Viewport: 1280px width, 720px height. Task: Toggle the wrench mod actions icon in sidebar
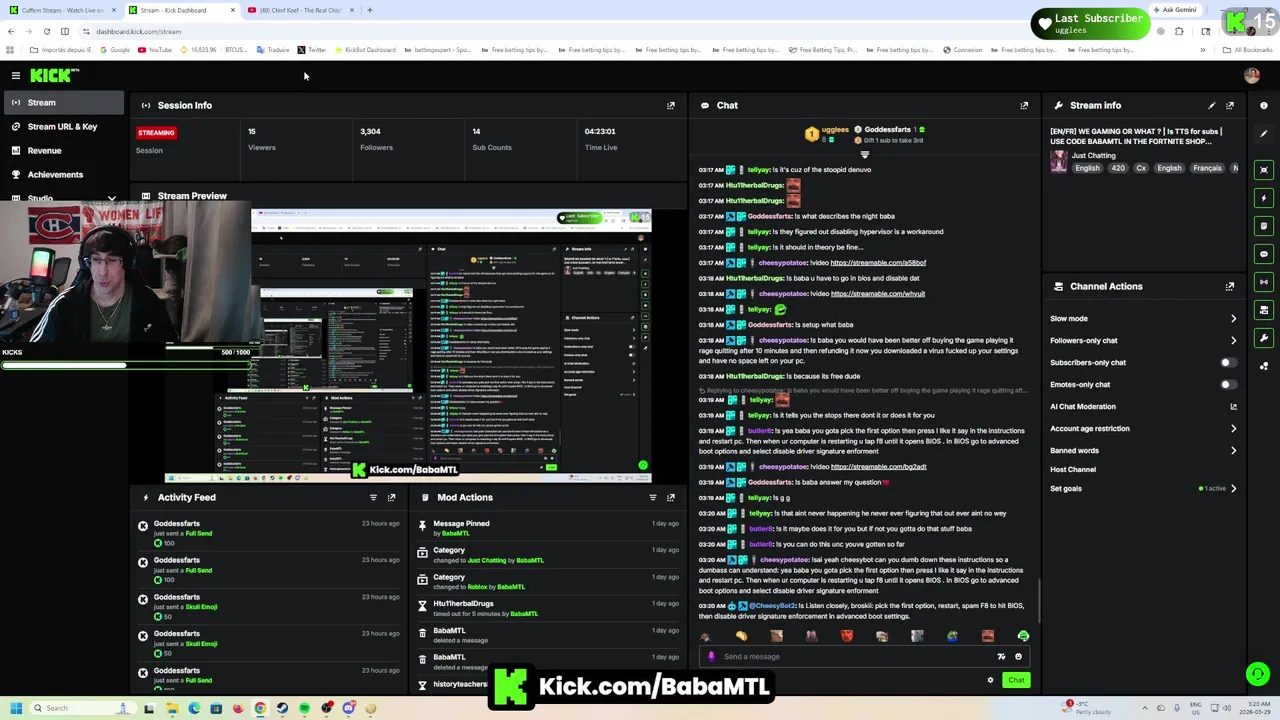tap(1264, 338)
